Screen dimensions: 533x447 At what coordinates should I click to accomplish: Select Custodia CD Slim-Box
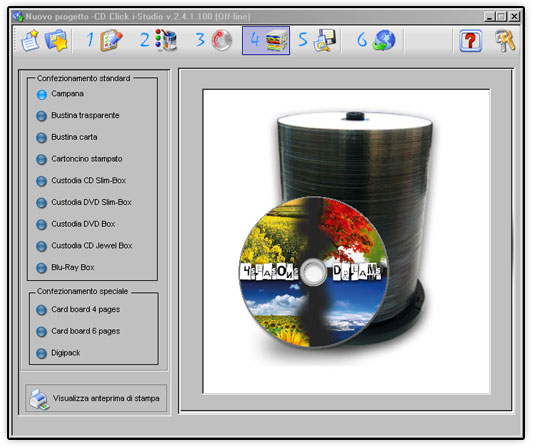tap(81, 181)
